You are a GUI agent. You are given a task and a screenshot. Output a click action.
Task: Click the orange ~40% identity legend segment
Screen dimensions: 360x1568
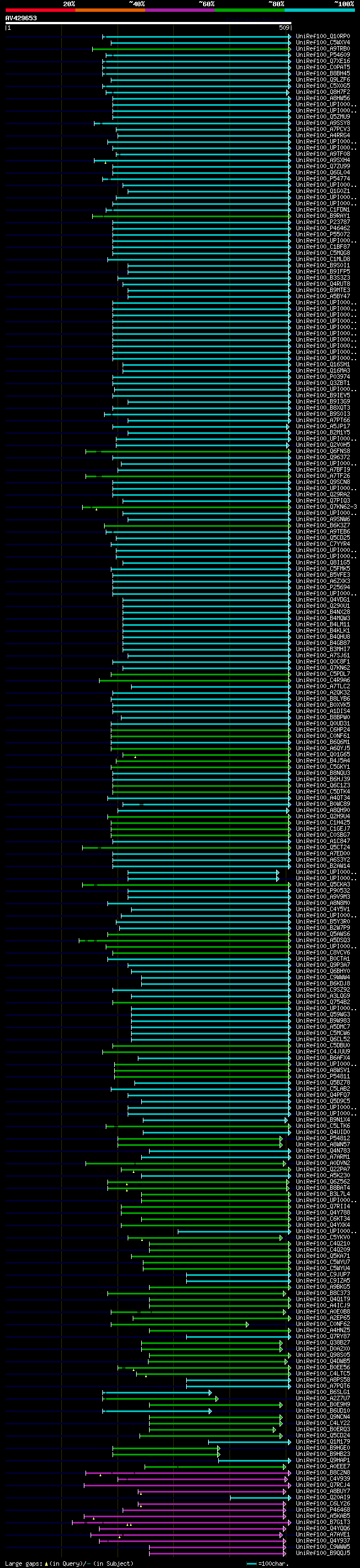coord(110,10)
